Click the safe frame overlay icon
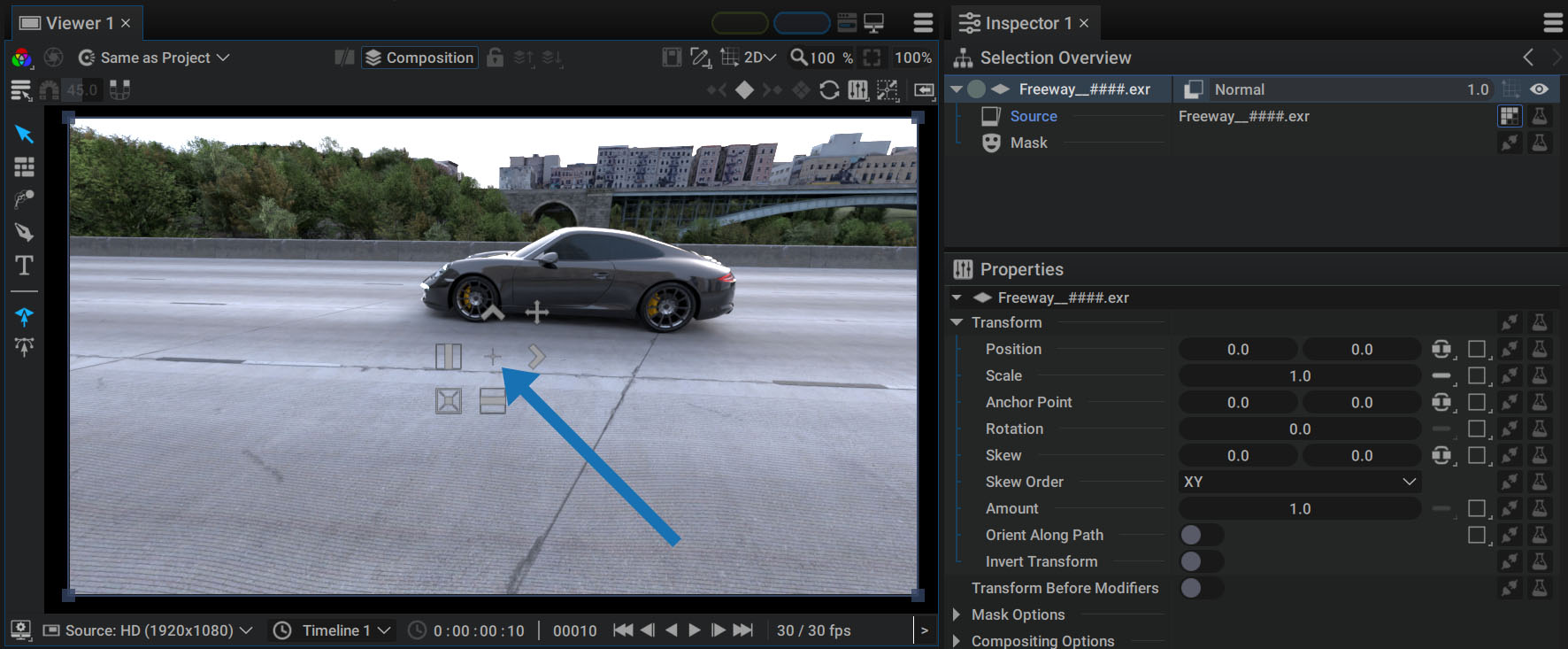The width and height of the screenshot is (1568, 649). pyautogui.click(x=673, y=58)
